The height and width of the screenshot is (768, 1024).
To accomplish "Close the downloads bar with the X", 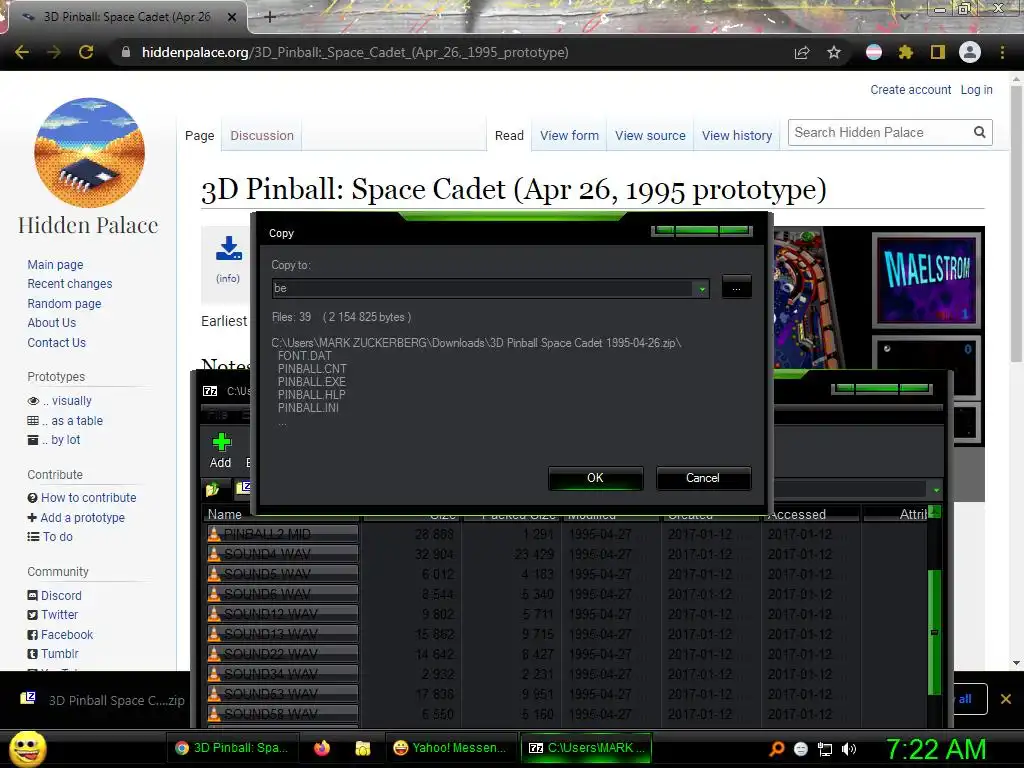I will 1006,699.
